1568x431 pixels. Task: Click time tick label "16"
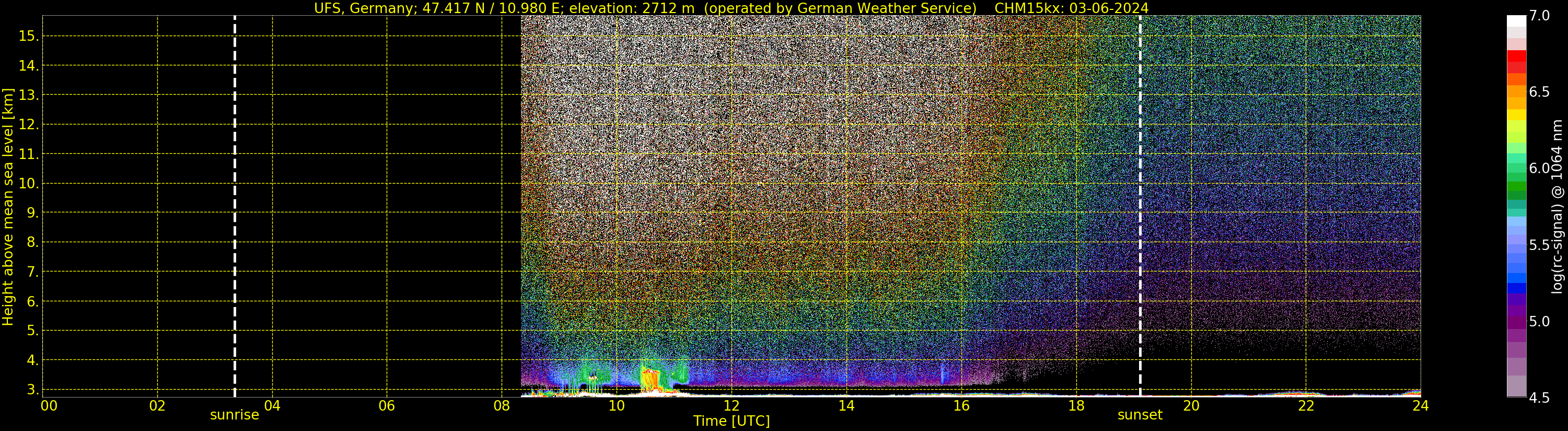click(x=961, y=406)
